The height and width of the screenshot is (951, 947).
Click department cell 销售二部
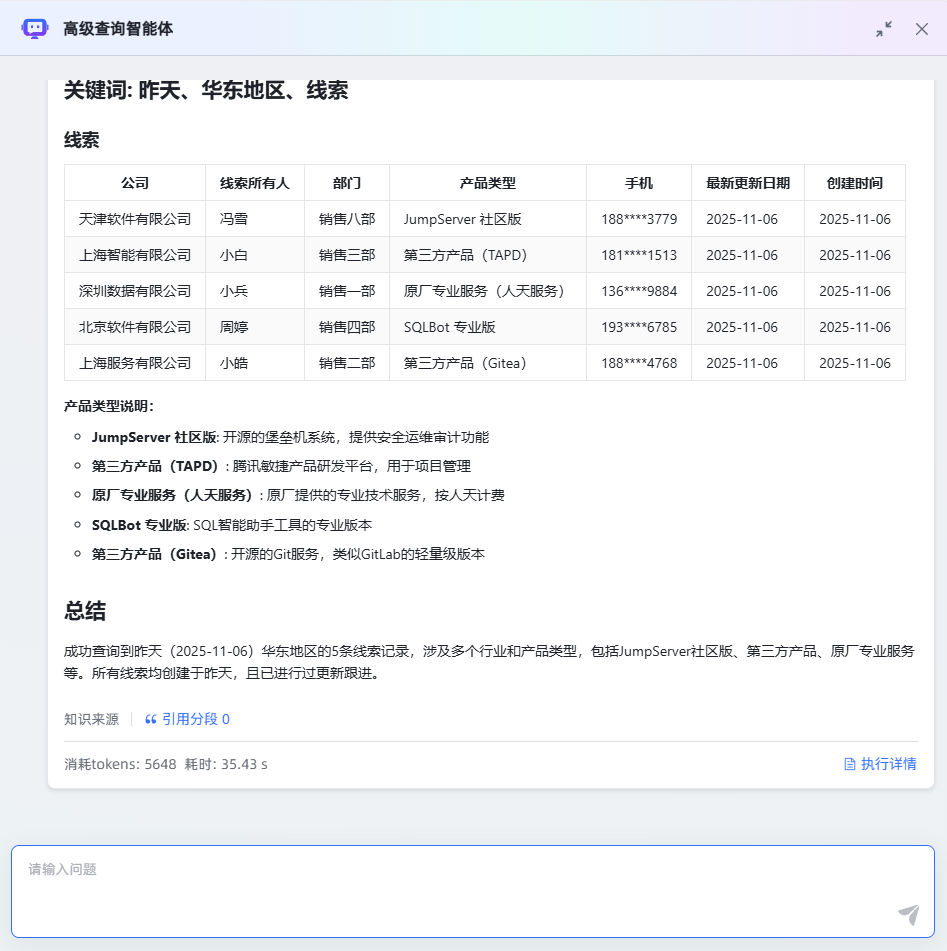[347, 363]
